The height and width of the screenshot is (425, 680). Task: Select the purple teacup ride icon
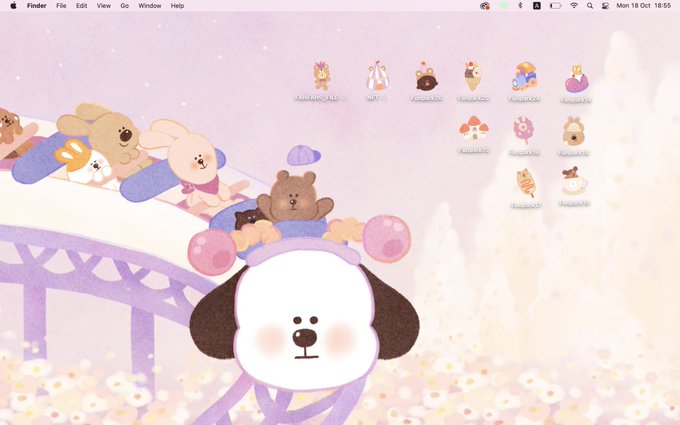pos(576,79)
